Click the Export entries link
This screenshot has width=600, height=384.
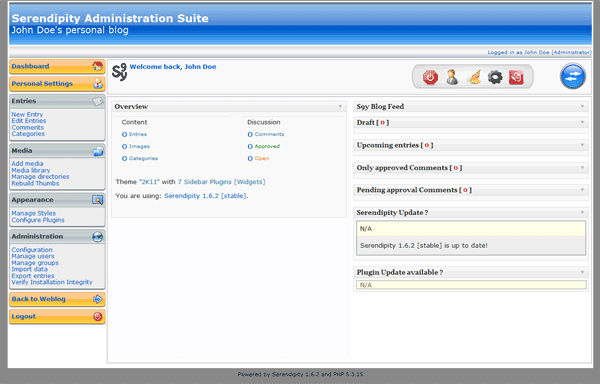click(x=33, y=276)
